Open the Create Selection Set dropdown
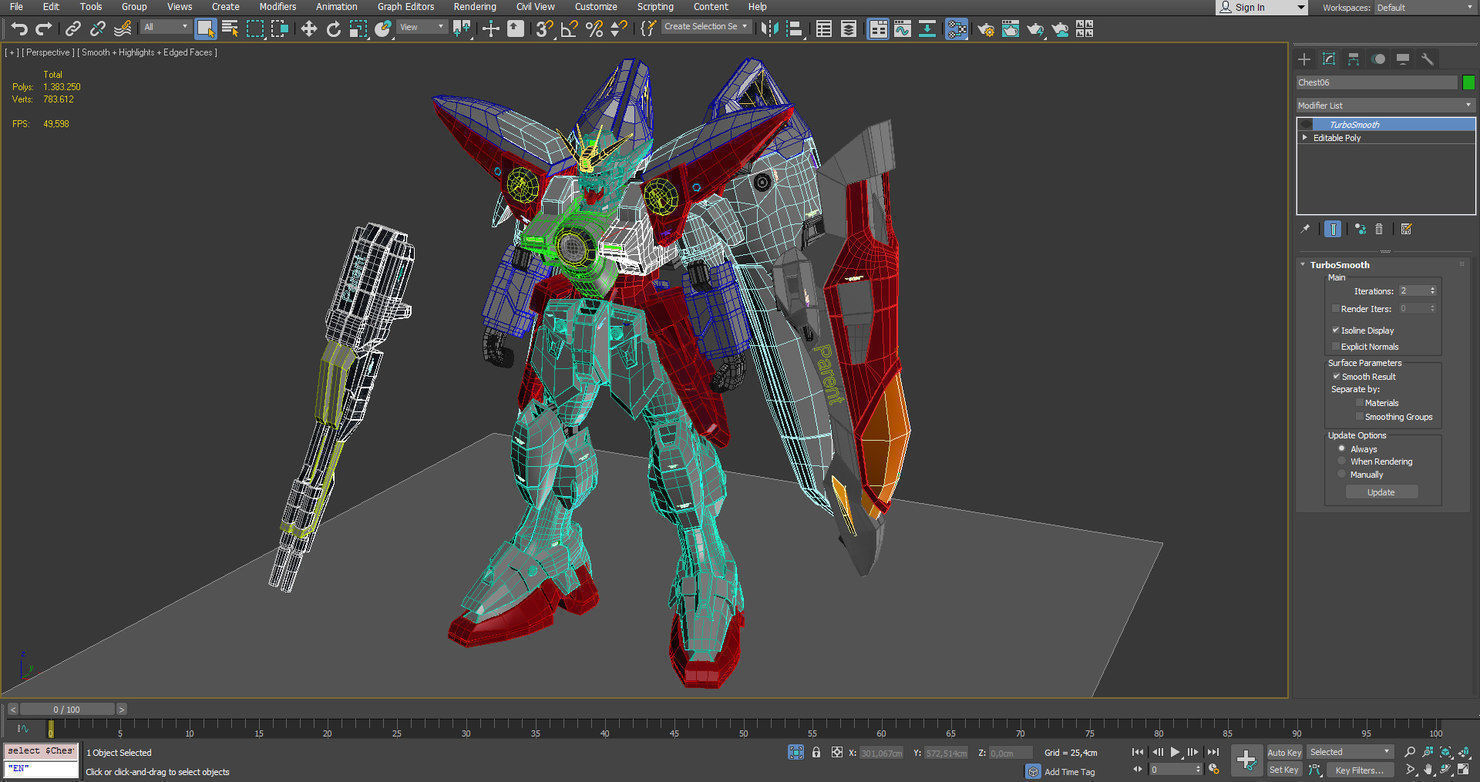Image resolution: width=1480 pixels, height=782 pixels. pyautogui.click(x=706, y=27)
